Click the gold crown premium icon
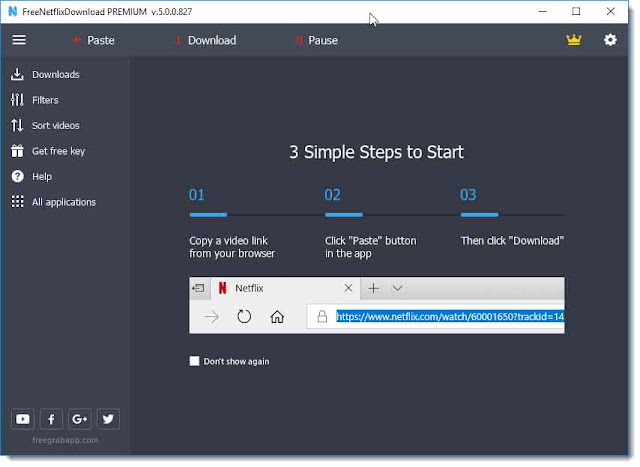 coord(573,40)
